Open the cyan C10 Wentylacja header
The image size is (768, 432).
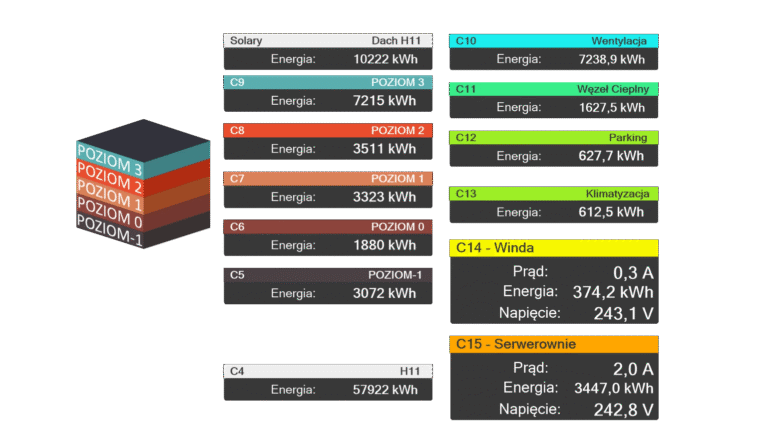coord(553,41)
